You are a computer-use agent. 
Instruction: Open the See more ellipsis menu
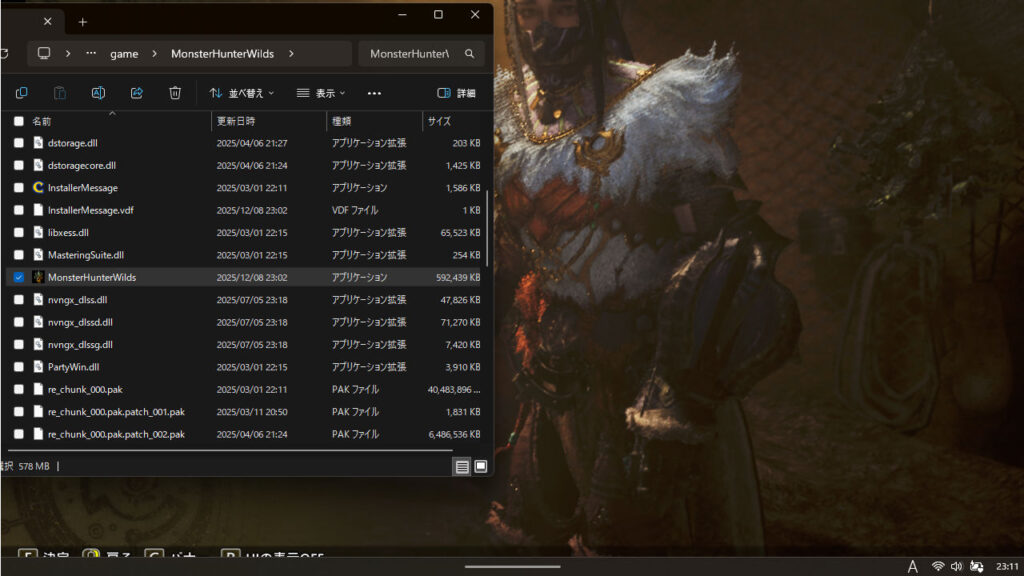click(374, 92)
